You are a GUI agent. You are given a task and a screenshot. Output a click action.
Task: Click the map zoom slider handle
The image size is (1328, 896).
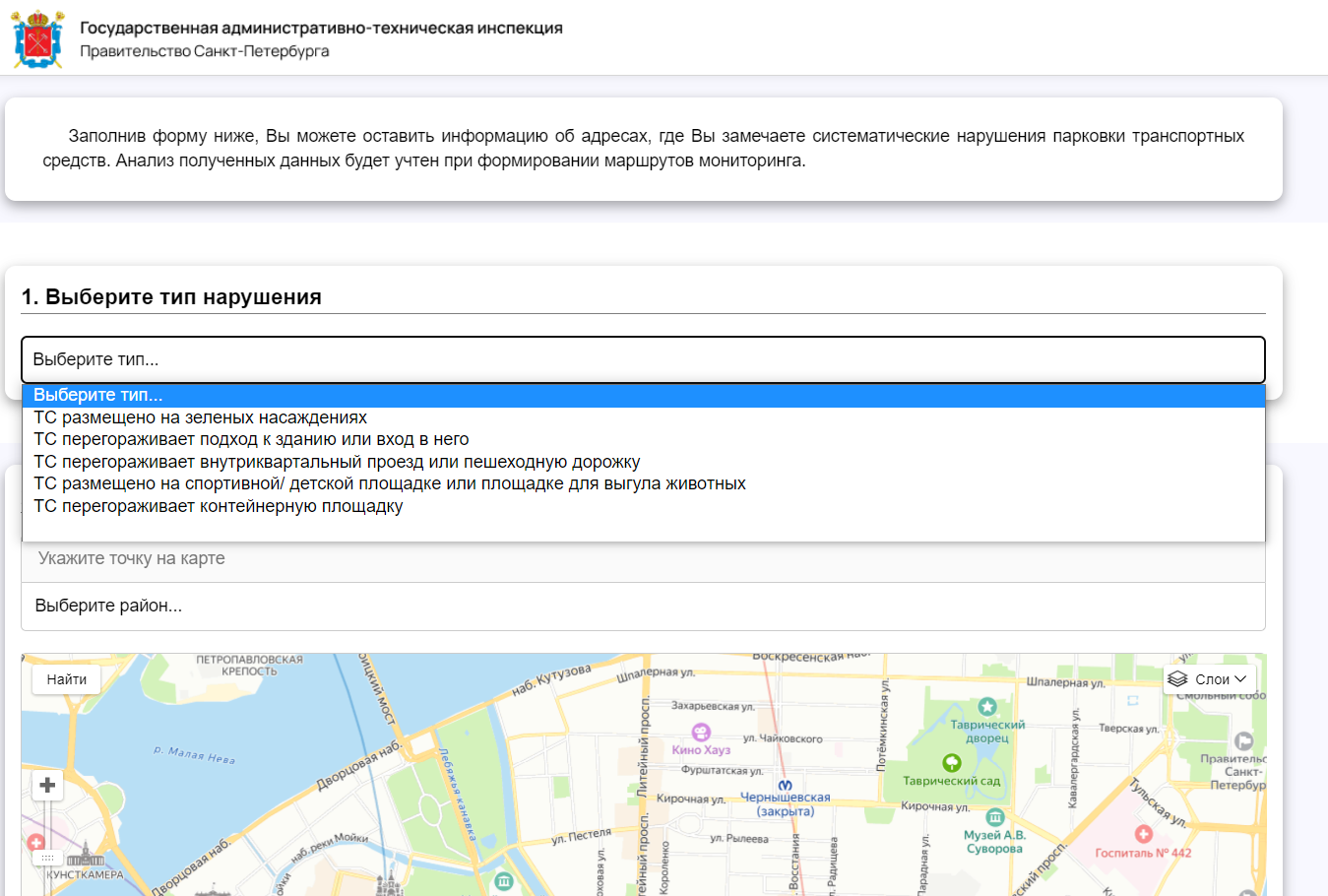pyautogui.click(x=47, y=858)
